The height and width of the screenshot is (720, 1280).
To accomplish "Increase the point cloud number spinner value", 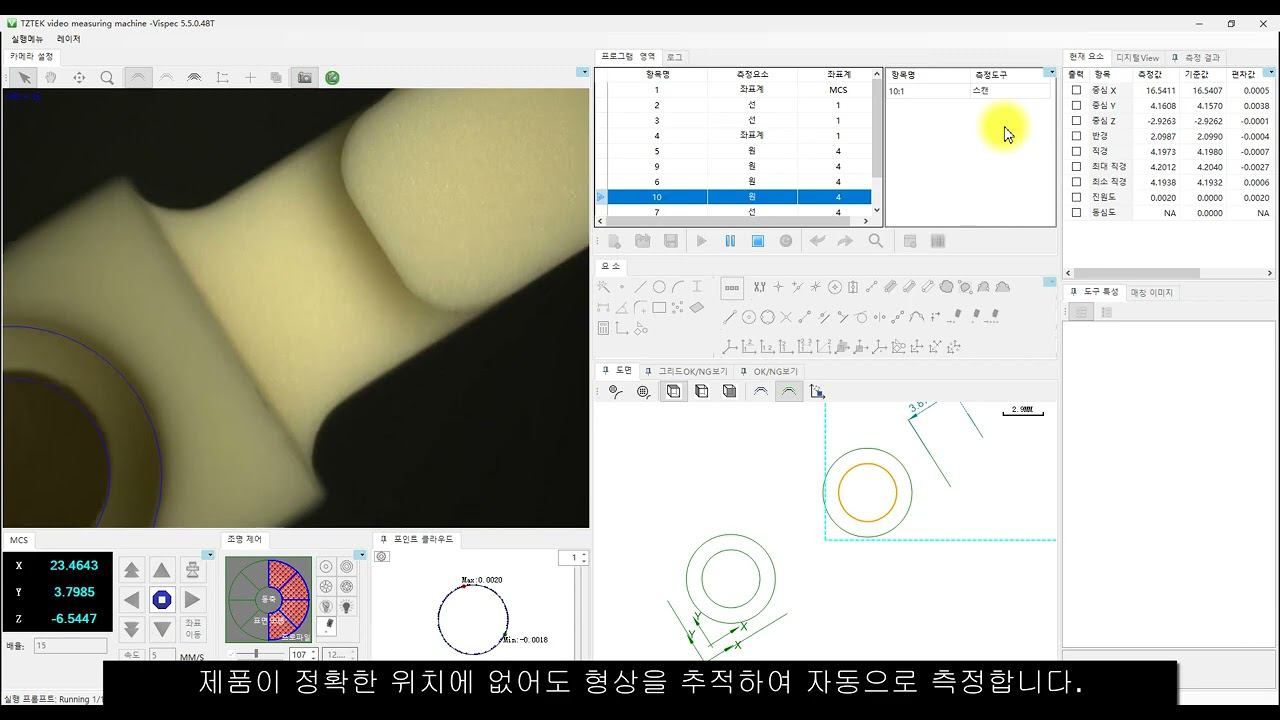I will click(x=584, y=555).
